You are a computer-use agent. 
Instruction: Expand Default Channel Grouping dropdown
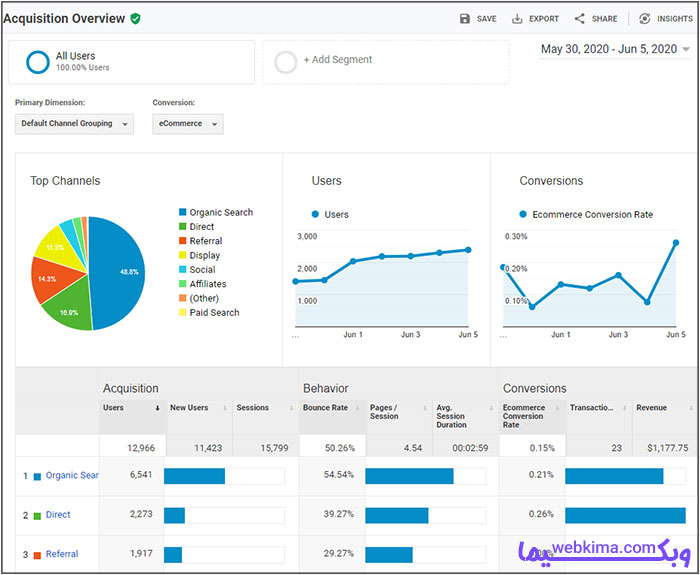tap(74, 124)
